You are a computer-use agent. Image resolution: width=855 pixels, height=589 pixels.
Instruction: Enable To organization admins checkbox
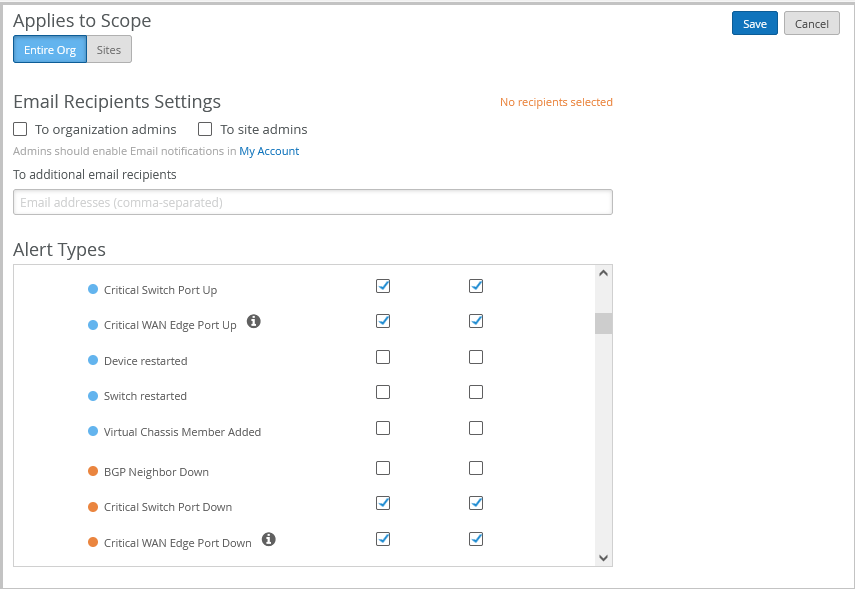click(x=20, y=129)
